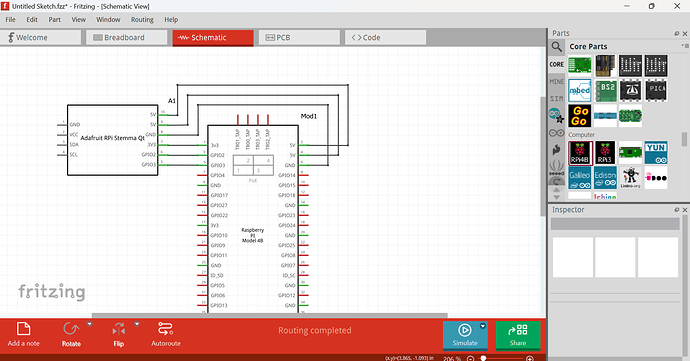690x361 pixels.
Task: Expand the Simulate button dropdown arrow
Action: click(483, 326)
